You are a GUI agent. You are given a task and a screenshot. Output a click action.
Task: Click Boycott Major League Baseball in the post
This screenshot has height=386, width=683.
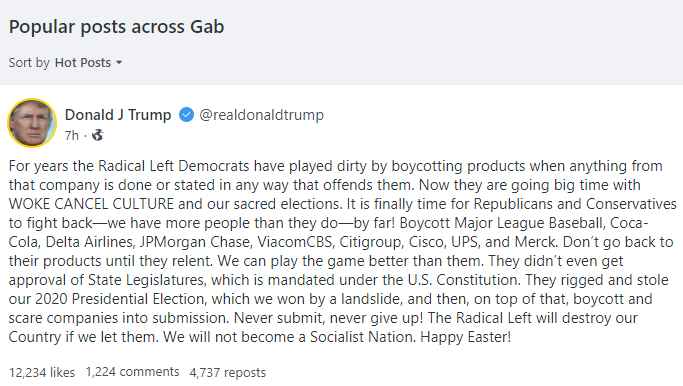tap(501, 223)
